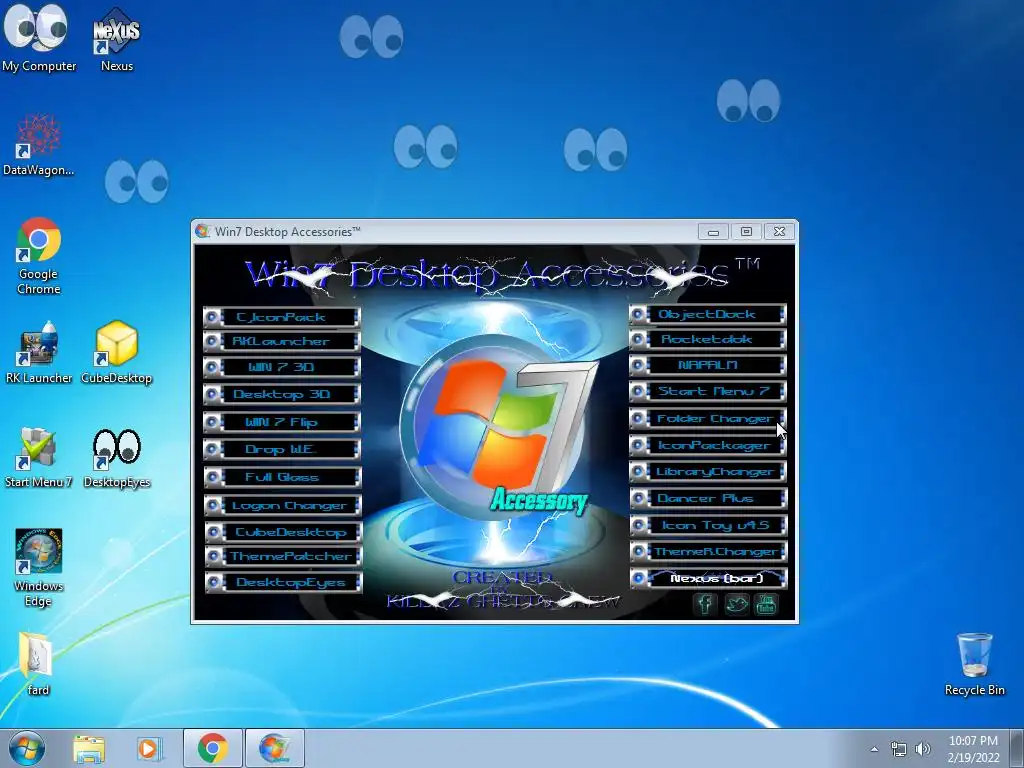Launch Full Glass accessory
Image resolution: width=1024 pixels, height=768 pixels.
pos(281,477)
